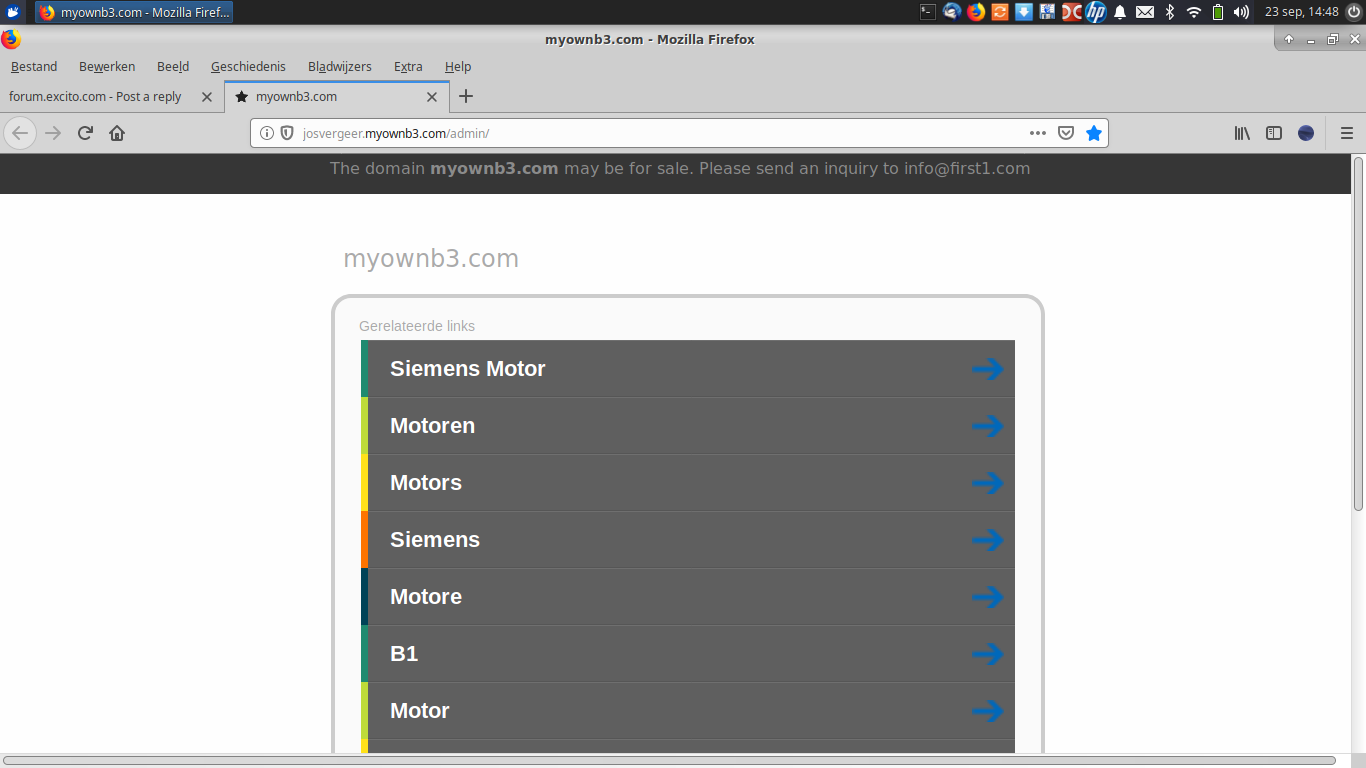Open page actions three-dots menu
The width and height of the screenshot is (1366, 768).
point(1038,133)
